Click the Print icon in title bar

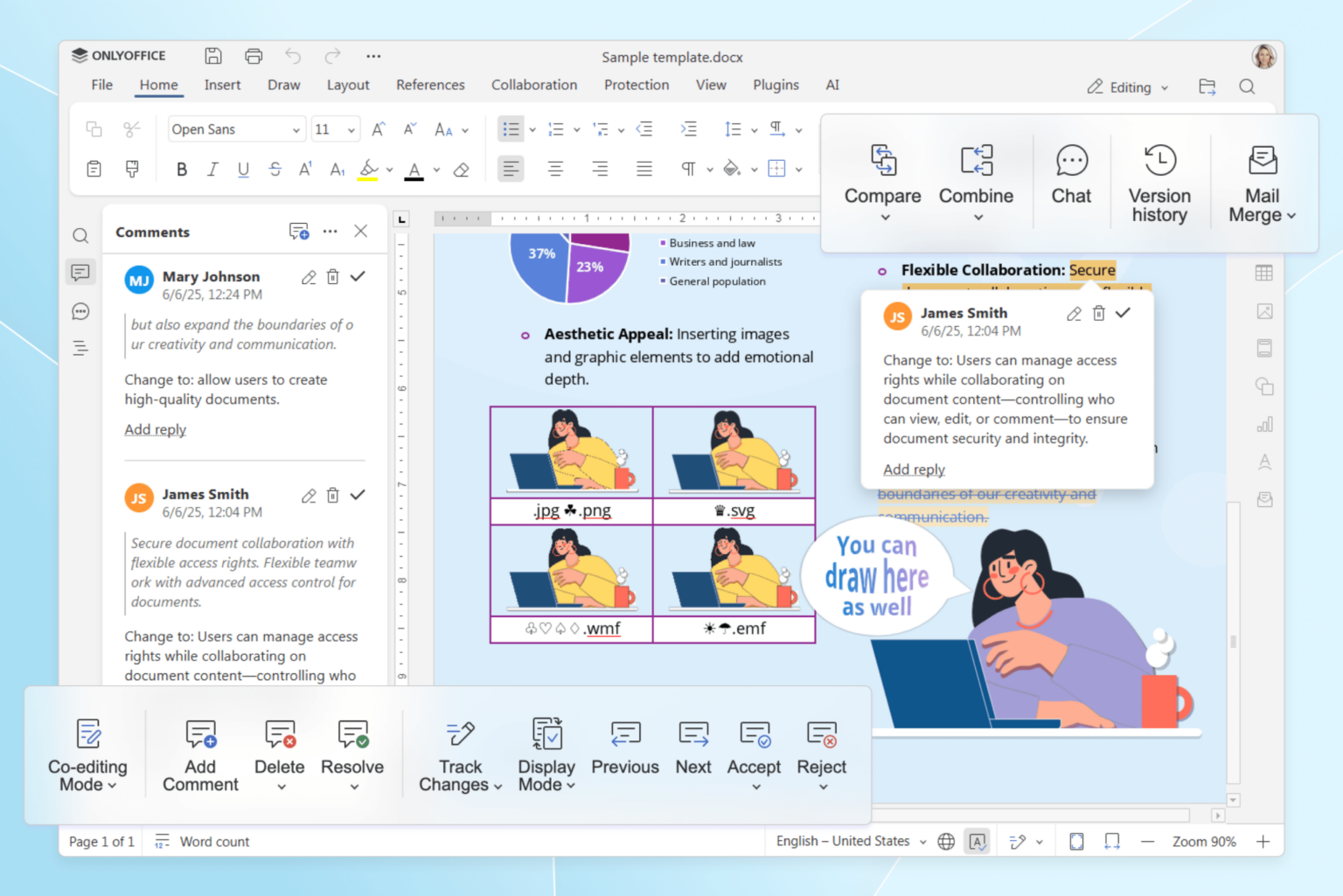[x=254, y=56]
